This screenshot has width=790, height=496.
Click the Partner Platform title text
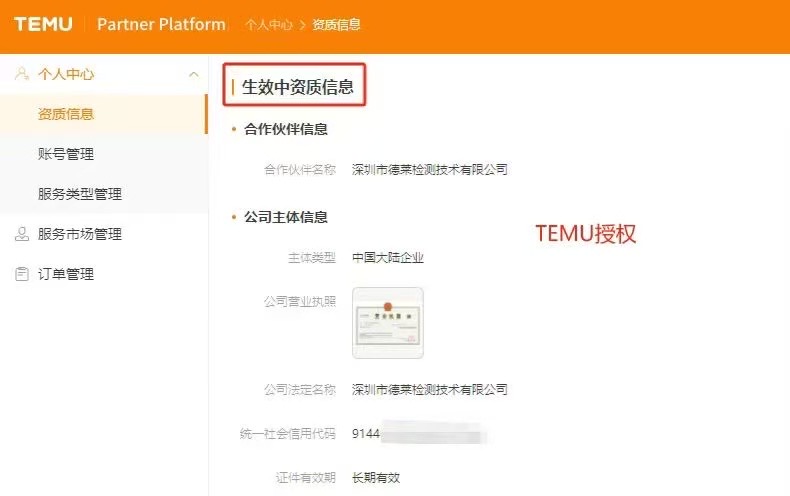(161, 24)
